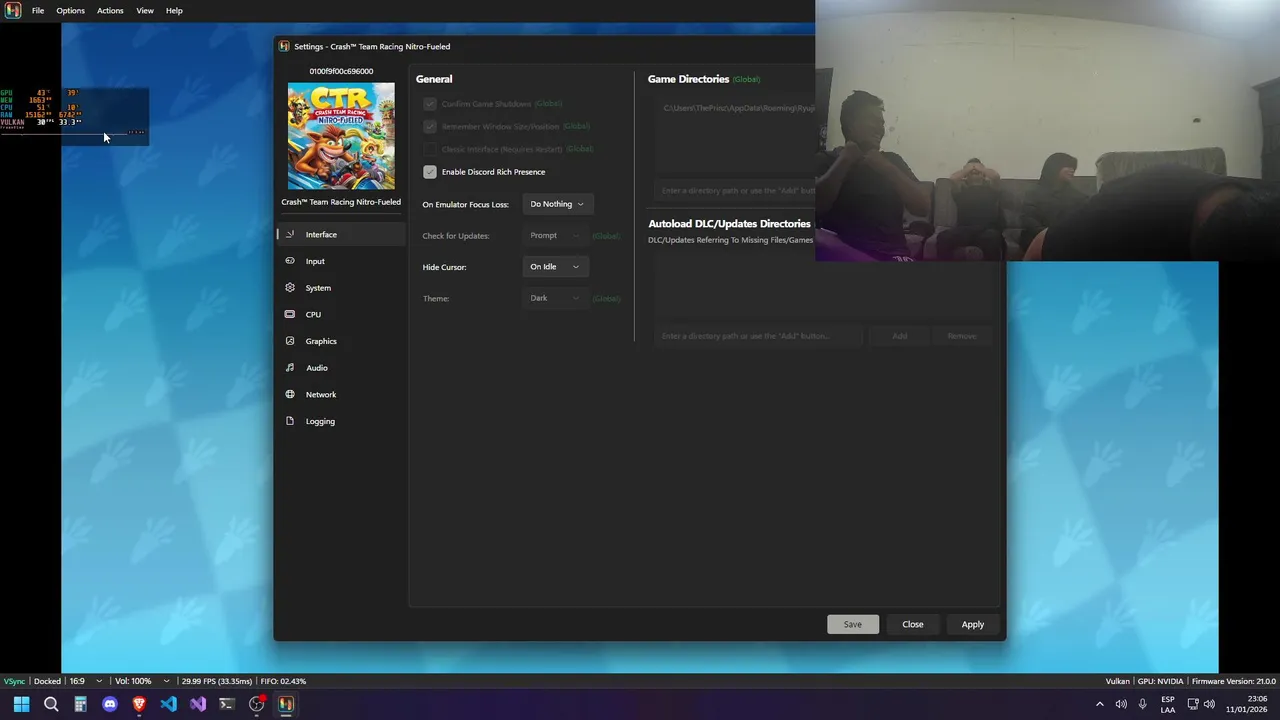
Task: Switch to the System settings section
Action: tap(341, 288)
